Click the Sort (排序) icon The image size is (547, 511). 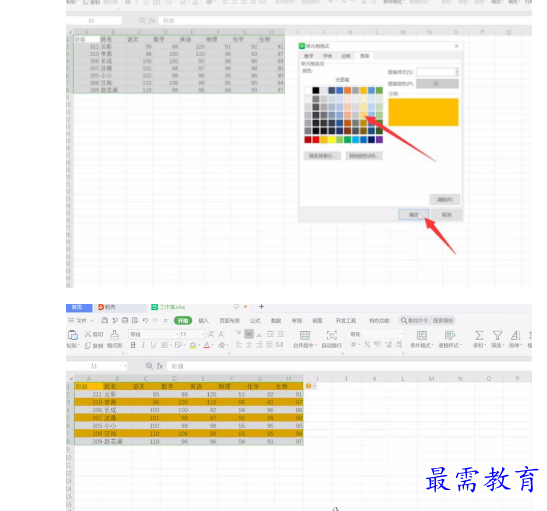pyautogui.click(x=515, y=336)
